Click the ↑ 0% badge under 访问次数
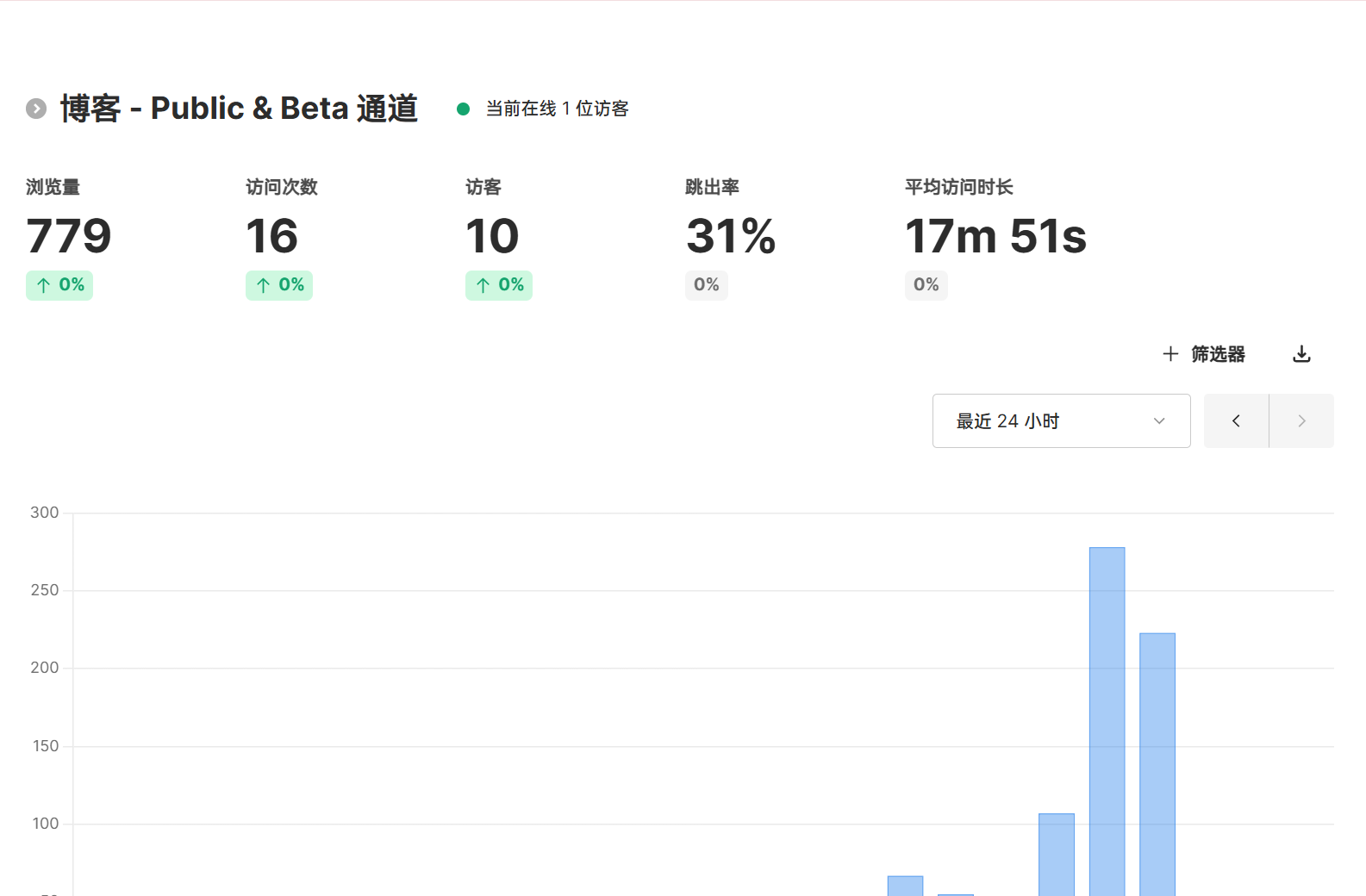Viewport: 1366px width, 896px height. point(279,285)
